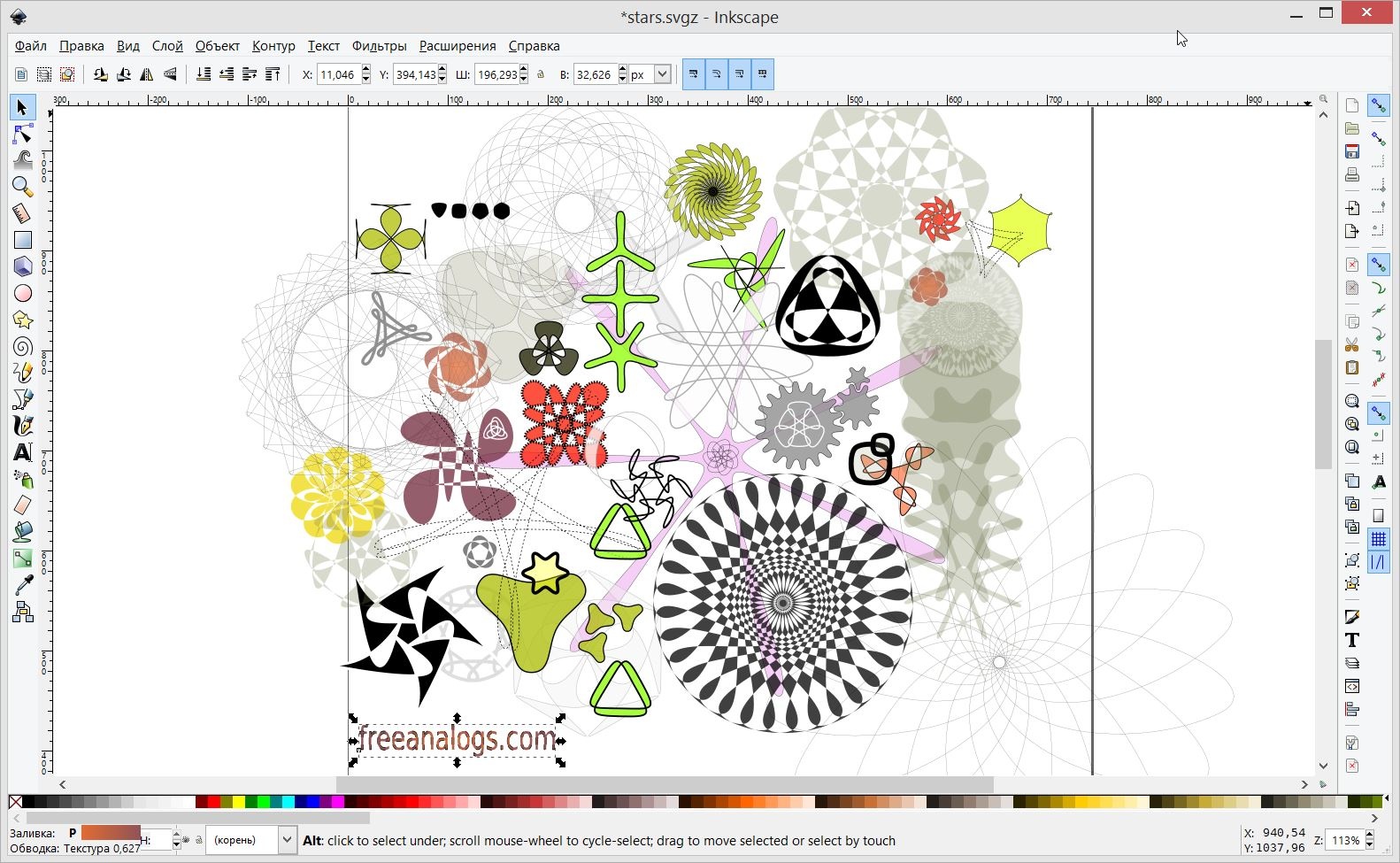Open the Контур menu
The width and height of the screenshot is (1400, 863).
tap(273, 46)
